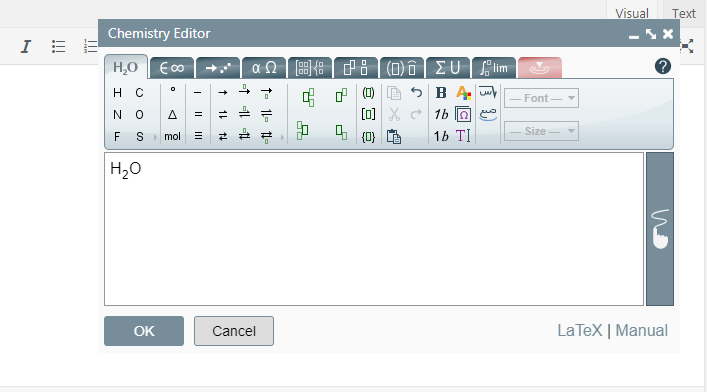
Task: Toggle right-to-left Arabic writing mode
Action: click(488, 92)
